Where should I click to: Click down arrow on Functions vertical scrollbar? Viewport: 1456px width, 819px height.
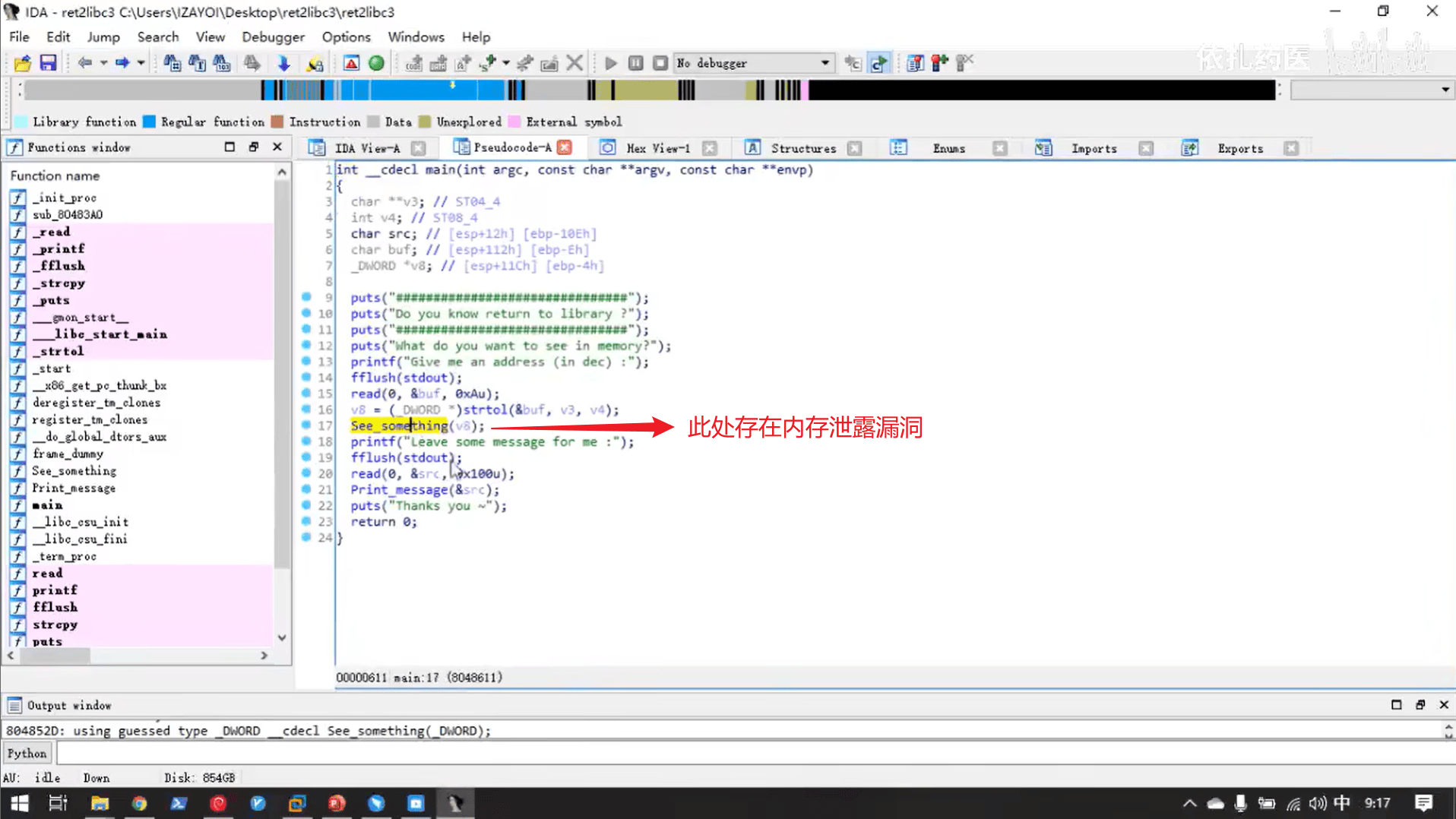[282, 637]
